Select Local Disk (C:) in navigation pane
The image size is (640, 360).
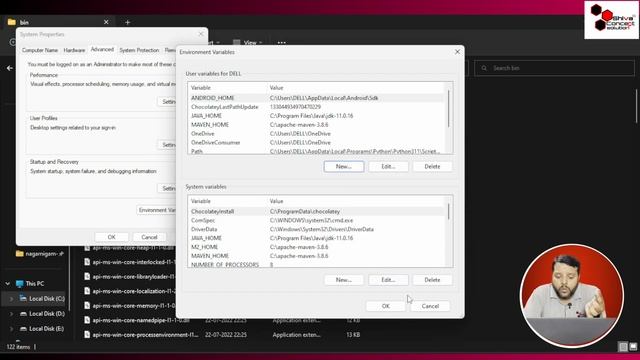pyautogui.click(x=42, y=299)
